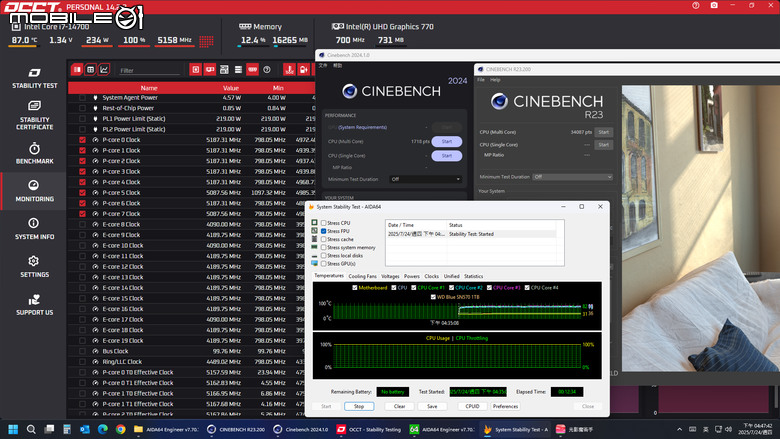The image size is (780, 439).
Task: Click the GPU card icon in OCCT toolbar
Action: coord(210,70)
